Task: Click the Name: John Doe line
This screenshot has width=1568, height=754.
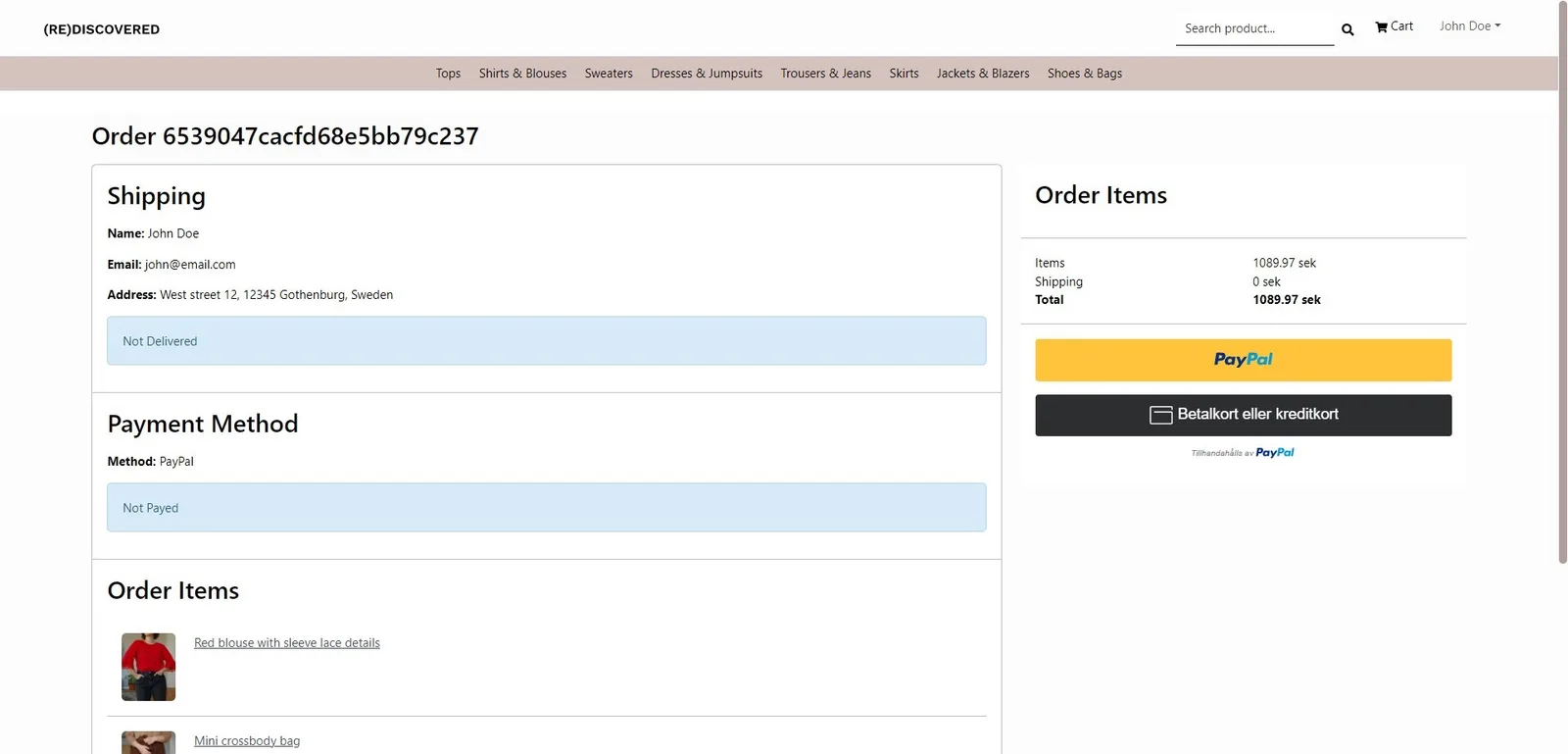Action: [153, 233]
